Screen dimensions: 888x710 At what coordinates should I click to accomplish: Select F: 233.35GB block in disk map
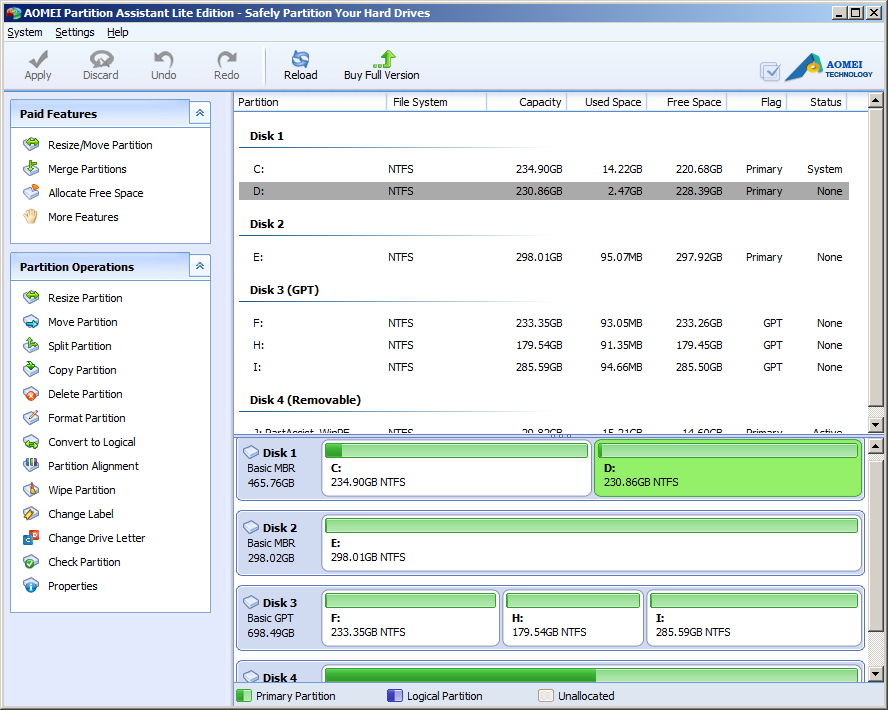(x=411, y=618)
